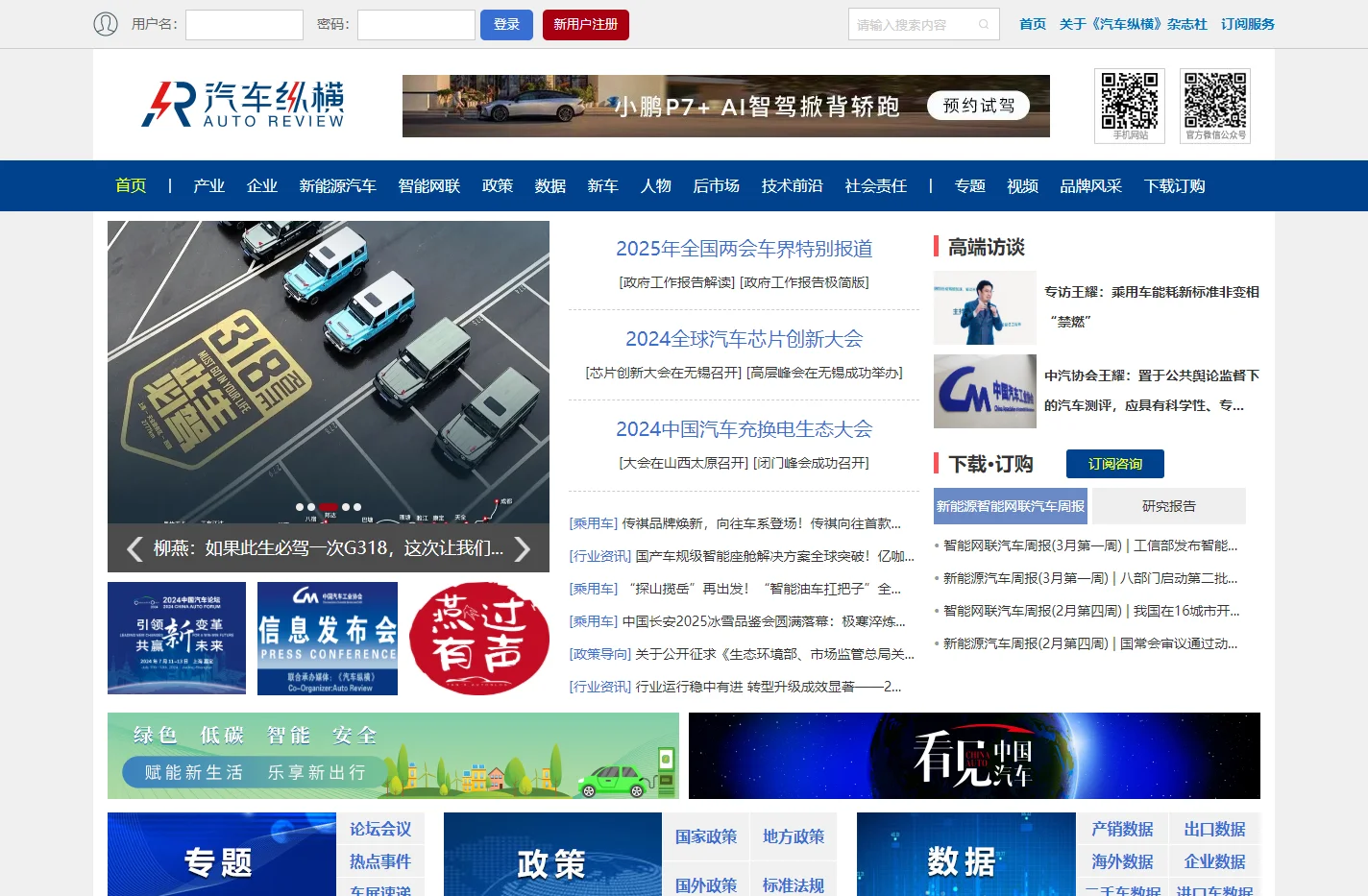Open 智能网联汽车周报(3月第一周) report

tap(1090, 545)
